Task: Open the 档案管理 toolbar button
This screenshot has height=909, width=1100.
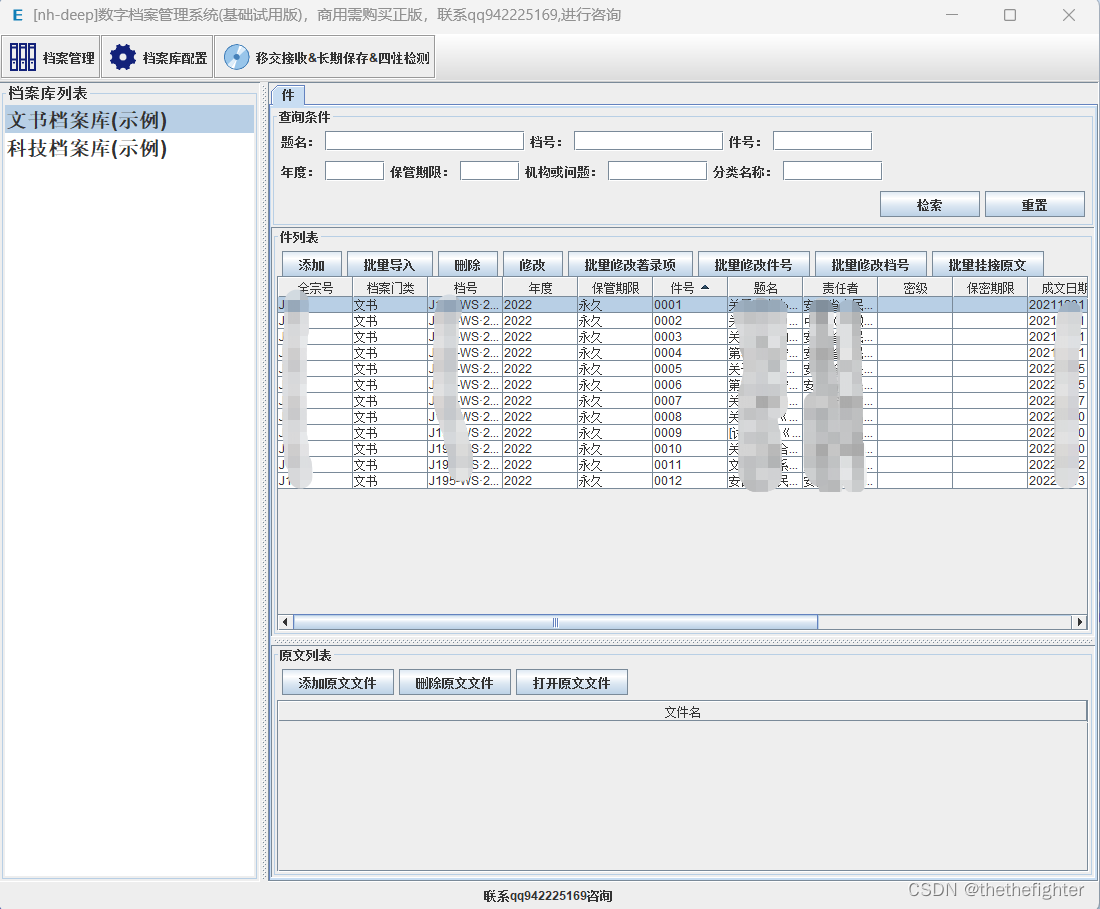Action: [51, 57]
